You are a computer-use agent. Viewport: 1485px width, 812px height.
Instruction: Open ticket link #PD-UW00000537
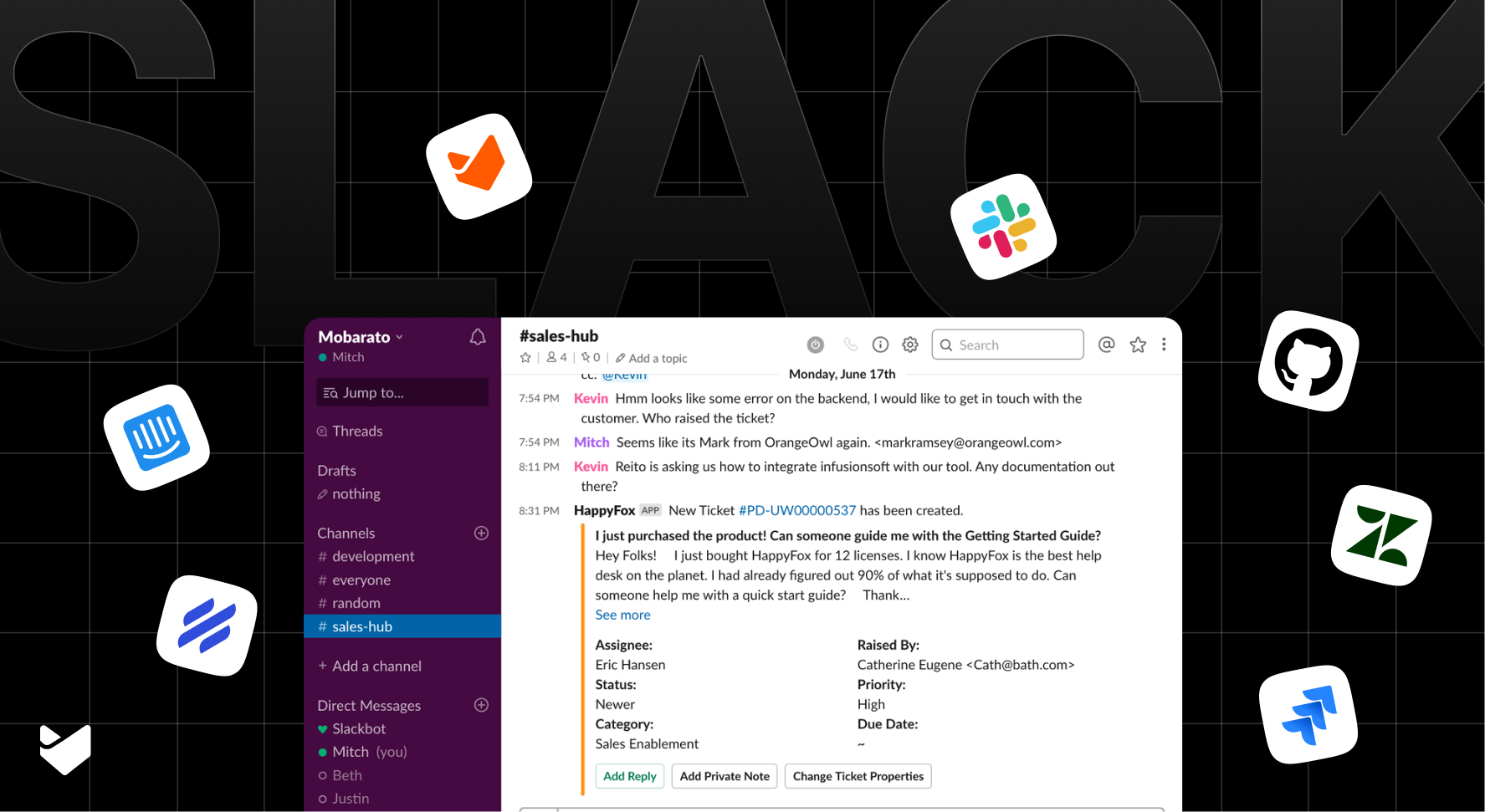pyautogui.click(x=796, y=510)
